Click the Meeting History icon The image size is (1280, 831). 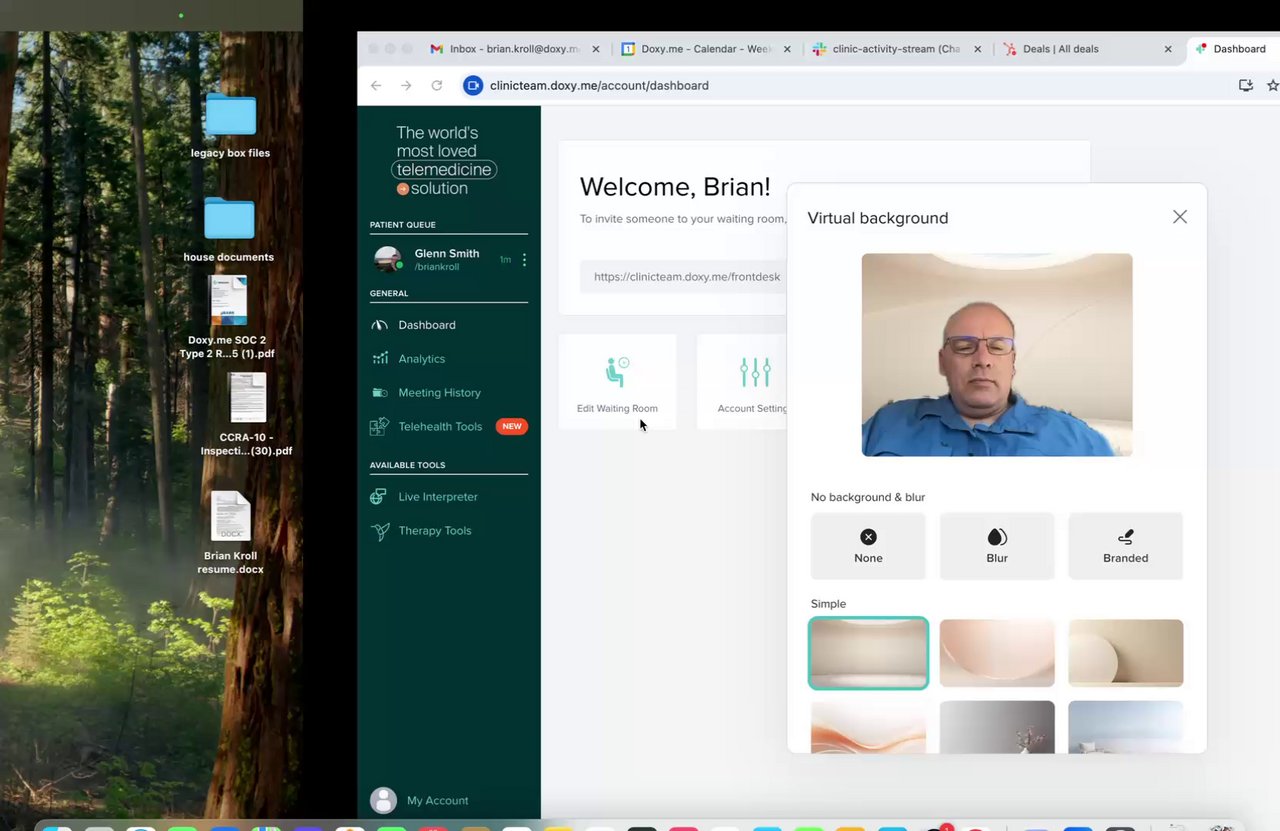[x=380, y=393]
